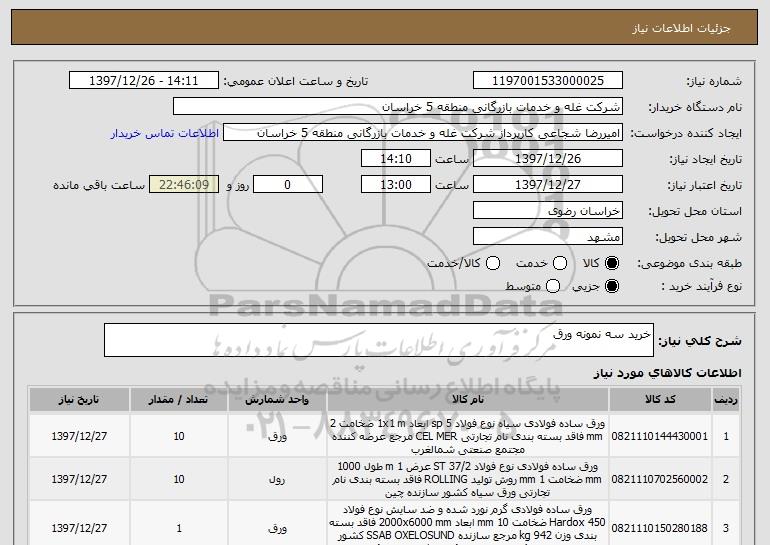Click the ایجاد کننده درخواست field
The image size is (770, 545).
(x=423, y=133)
